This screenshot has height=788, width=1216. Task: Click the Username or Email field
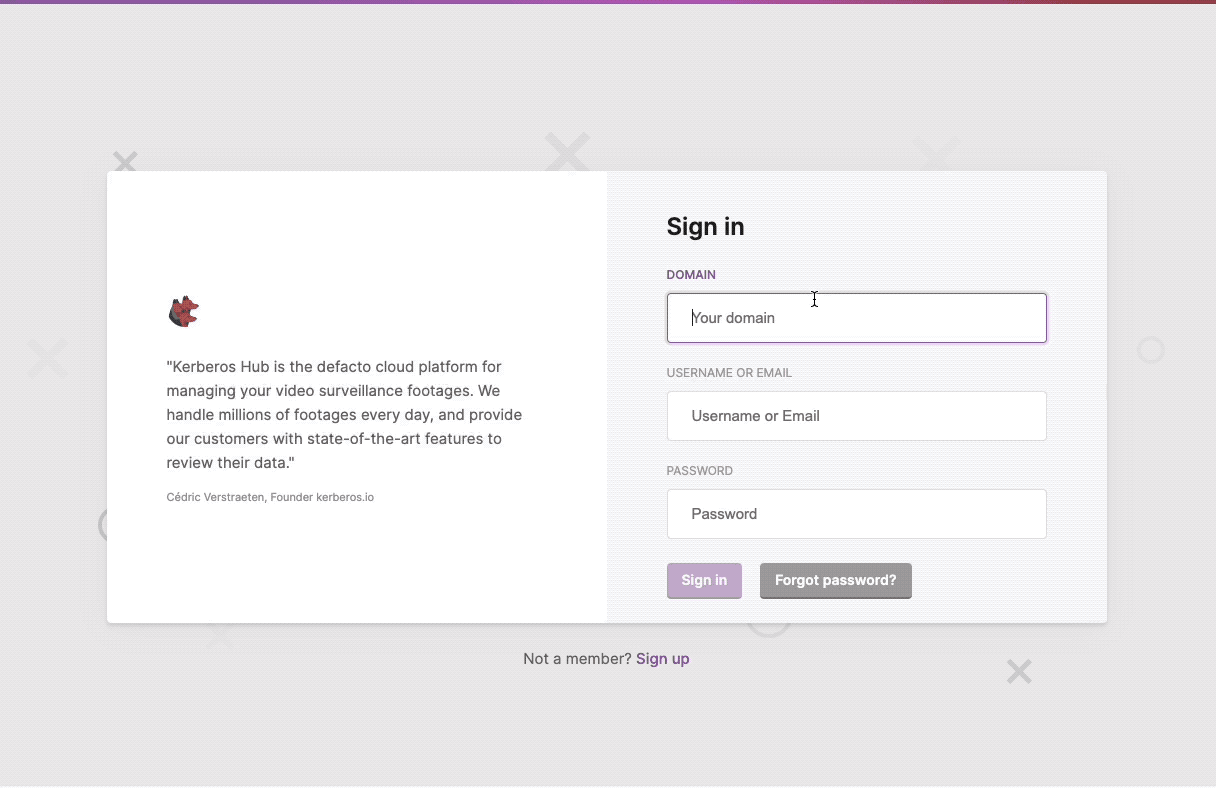pyautogui.click(x=856, y=415)
